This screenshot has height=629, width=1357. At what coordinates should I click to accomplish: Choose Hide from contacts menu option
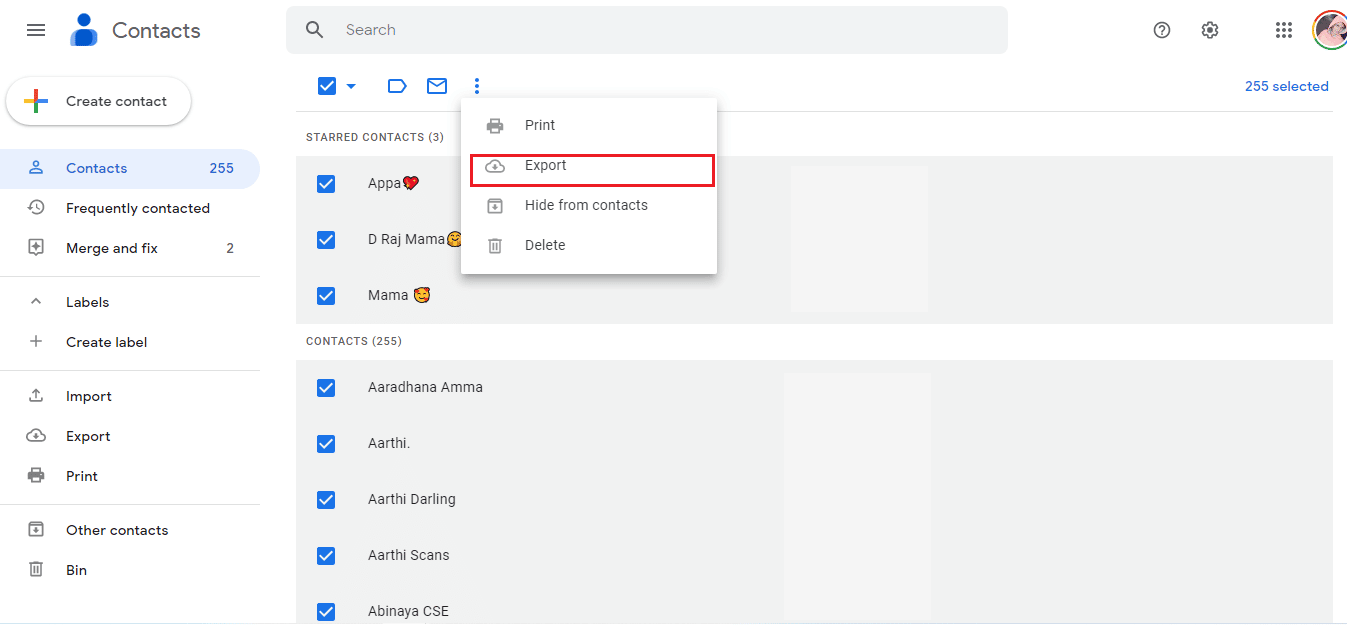[x=586, y=205]
